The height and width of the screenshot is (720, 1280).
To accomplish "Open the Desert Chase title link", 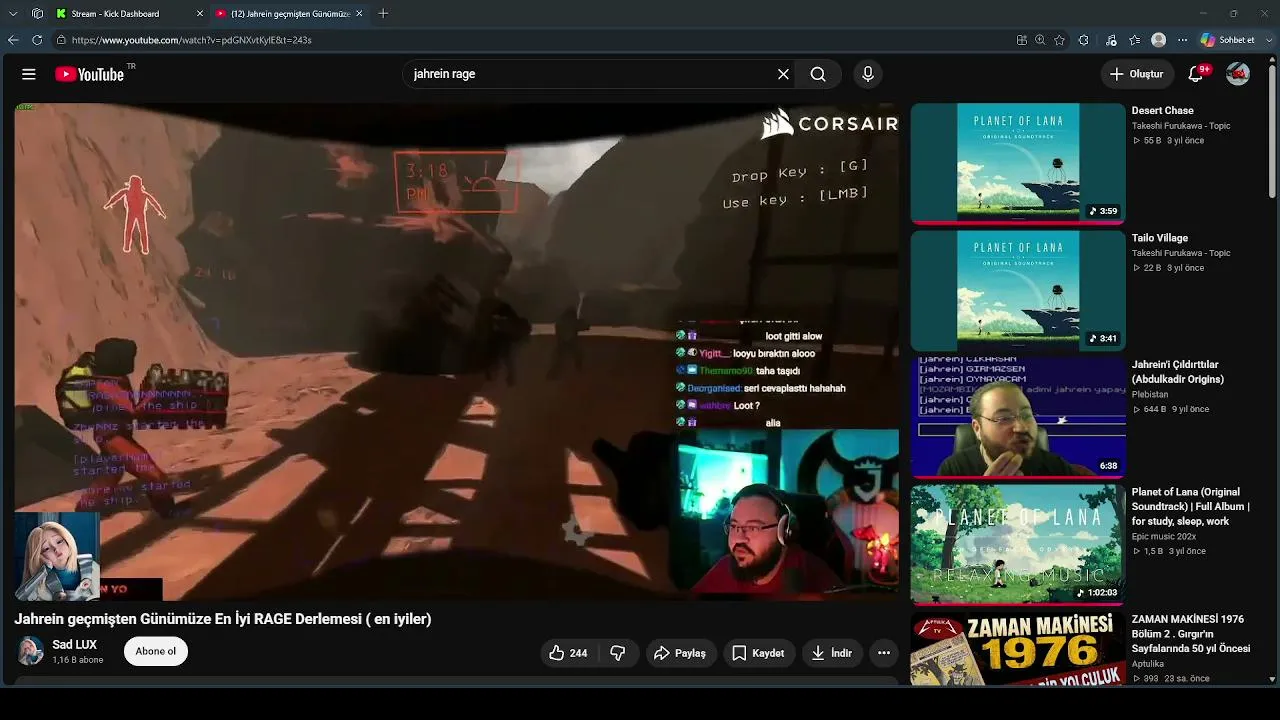I will [x=1162, y=110].
